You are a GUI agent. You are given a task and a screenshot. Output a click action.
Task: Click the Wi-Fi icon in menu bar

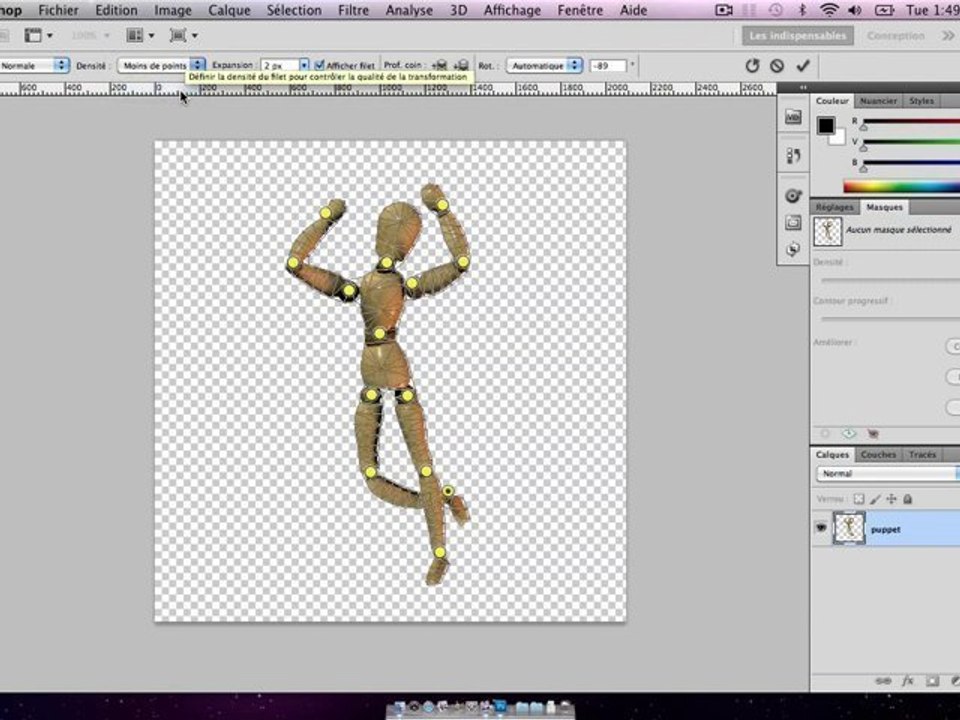(829, 10)
